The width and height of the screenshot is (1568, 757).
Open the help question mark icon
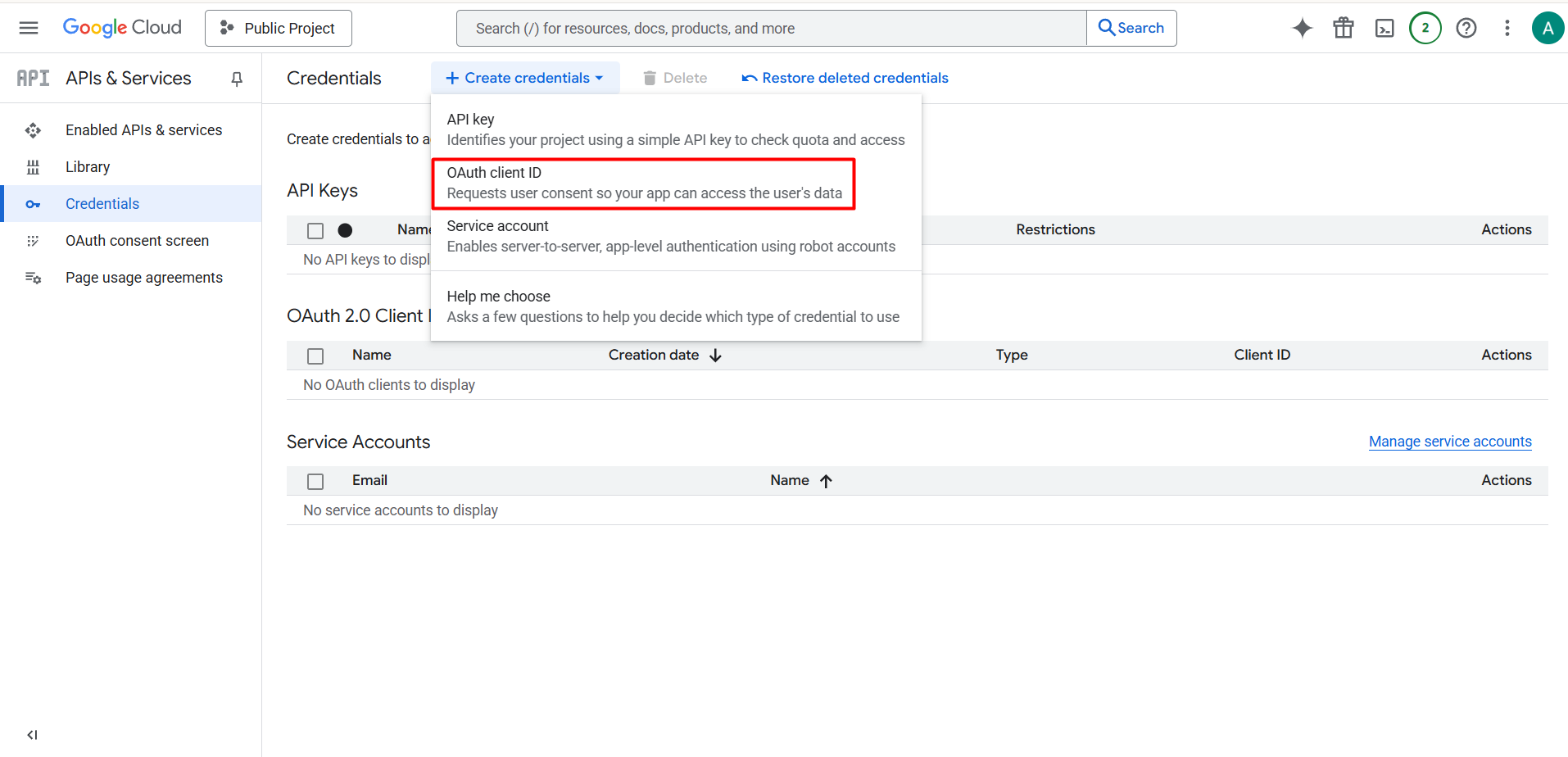click(x=1466, y=28)
